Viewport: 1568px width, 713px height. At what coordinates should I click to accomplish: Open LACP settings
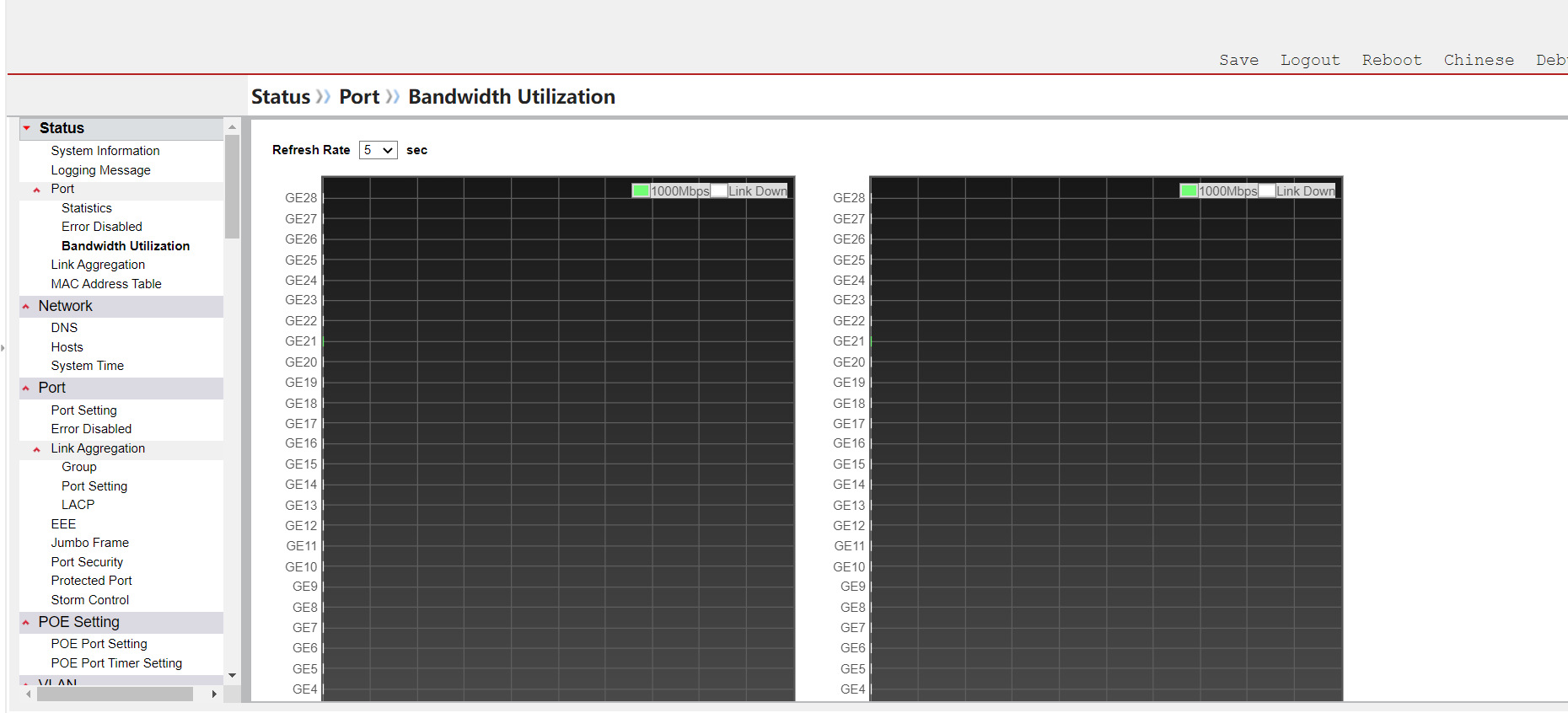78,505
